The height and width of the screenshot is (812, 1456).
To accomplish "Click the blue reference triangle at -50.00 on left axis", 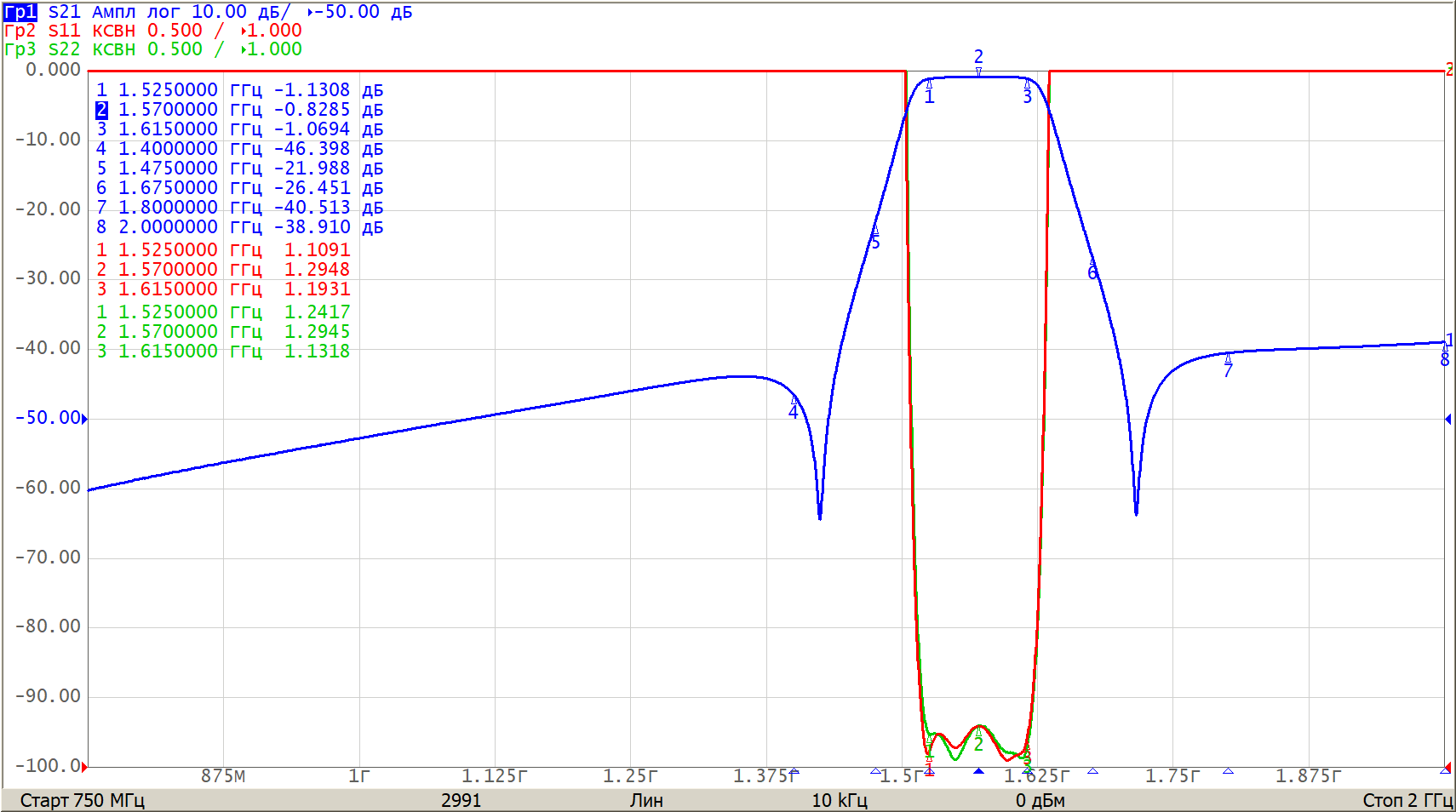I will pyautogui.click(x=84, y=418).
